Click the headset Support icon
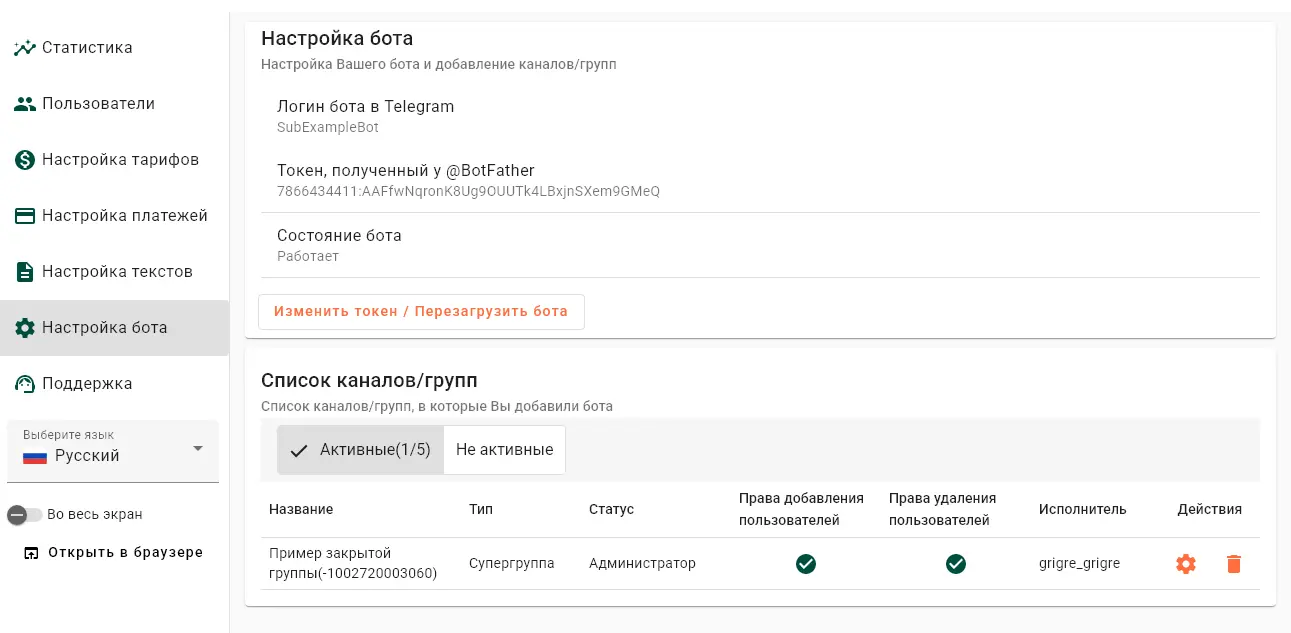Screen dimensions: 1291x633 25,384
